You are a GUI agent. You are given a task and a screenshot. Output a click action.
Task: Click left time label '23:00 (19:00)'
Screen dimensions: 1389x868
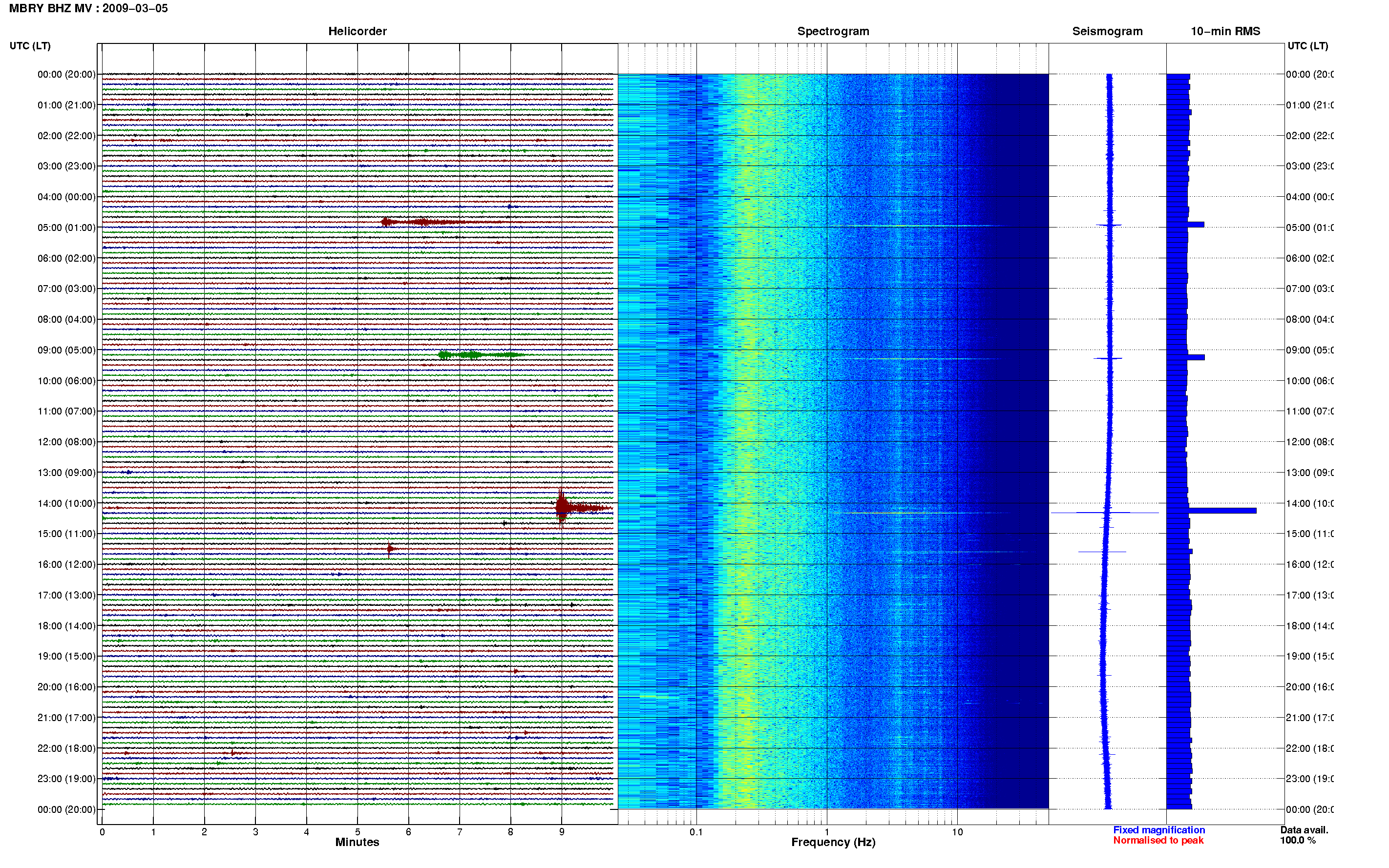click(66, 779)
